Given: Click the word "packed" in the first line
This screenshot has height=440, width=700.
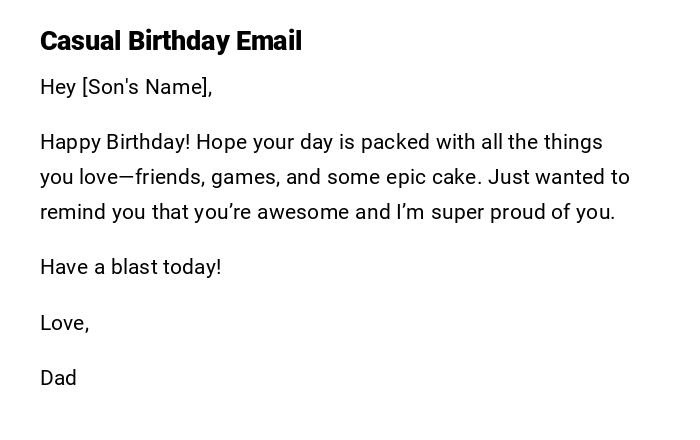Looking at the screenshot, I should point(393,142).
